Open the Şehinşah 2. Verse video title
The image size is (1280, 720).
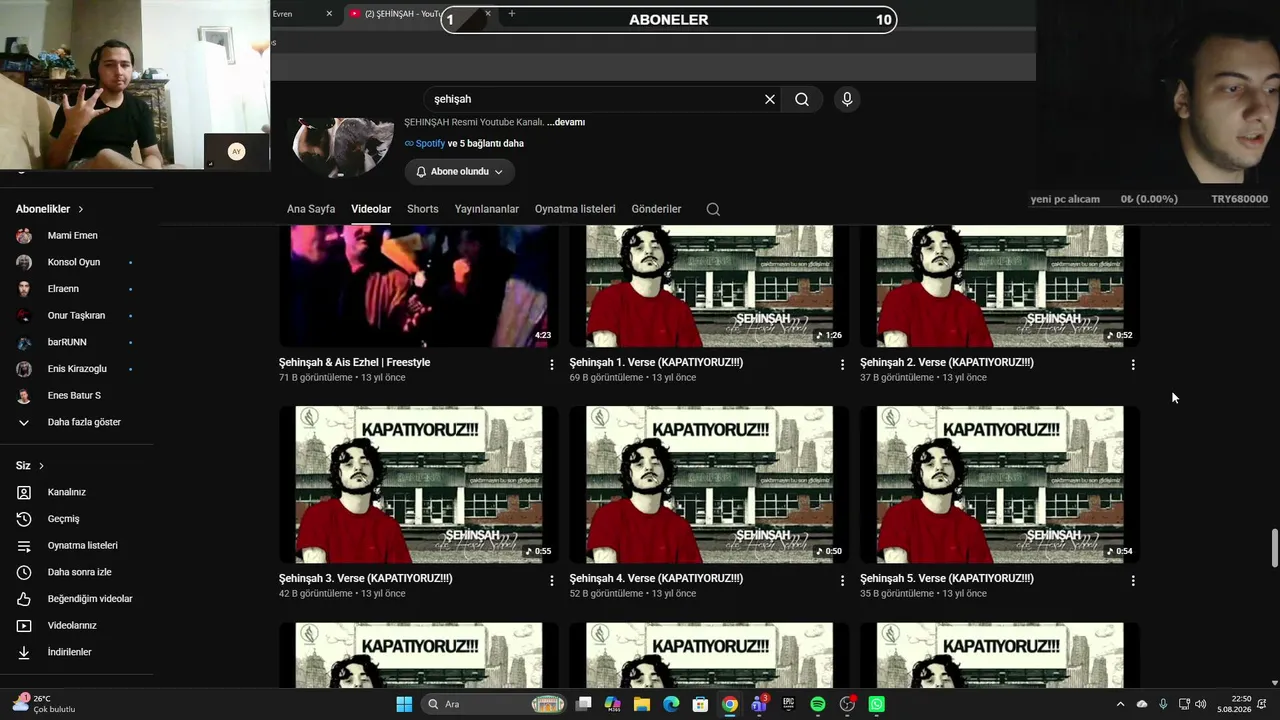(947, 362)
